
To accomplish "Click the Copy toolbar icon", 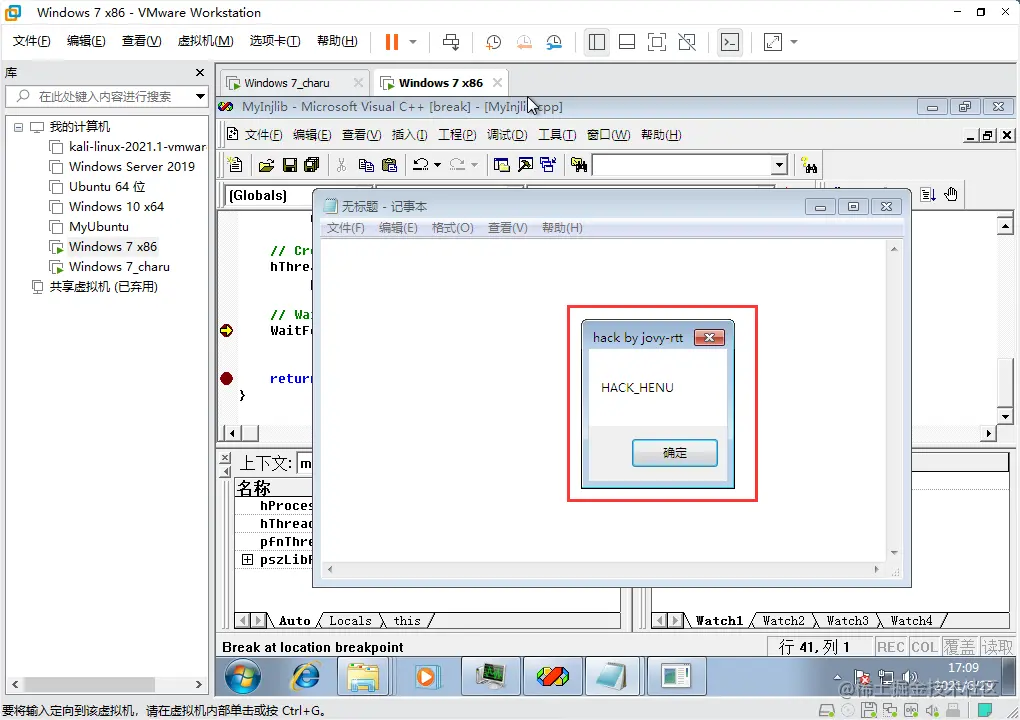I will (366, 165).
